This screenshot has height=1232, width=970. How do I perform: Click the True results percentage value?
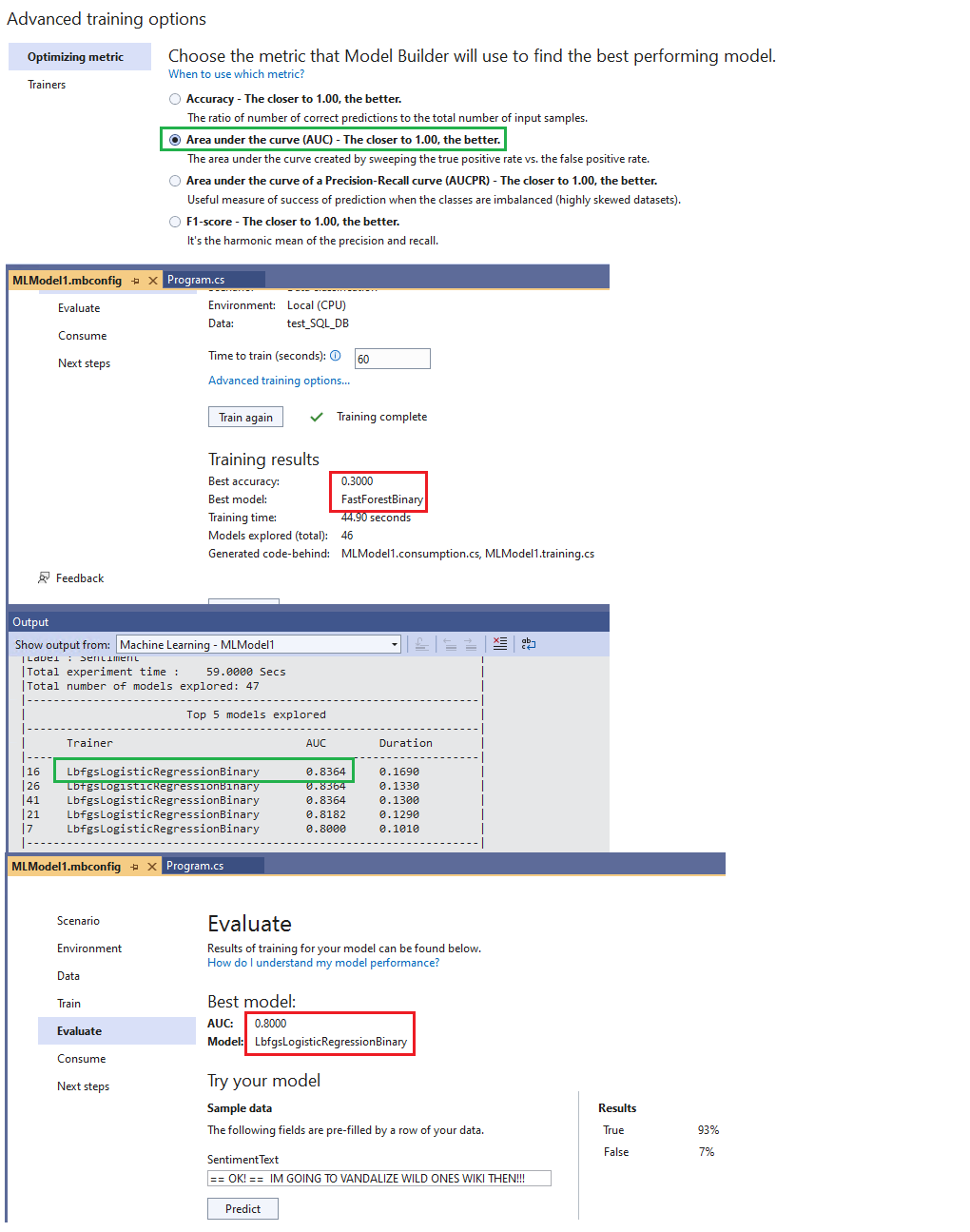[x=708, y=1129]
